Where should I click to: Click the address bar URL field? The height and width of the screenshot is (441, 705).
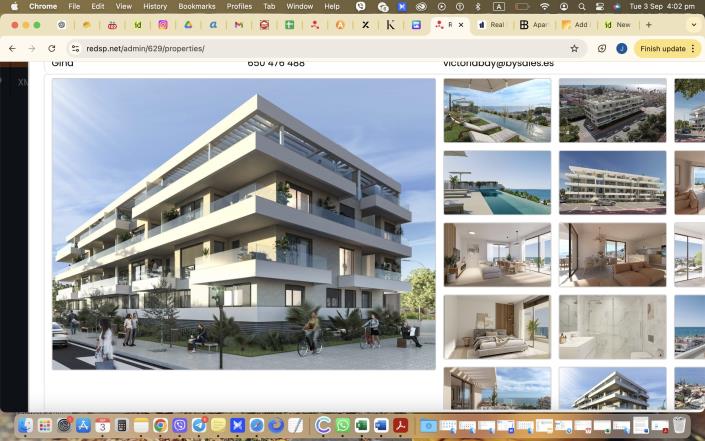pyautogui.click(x=300, y=48)
